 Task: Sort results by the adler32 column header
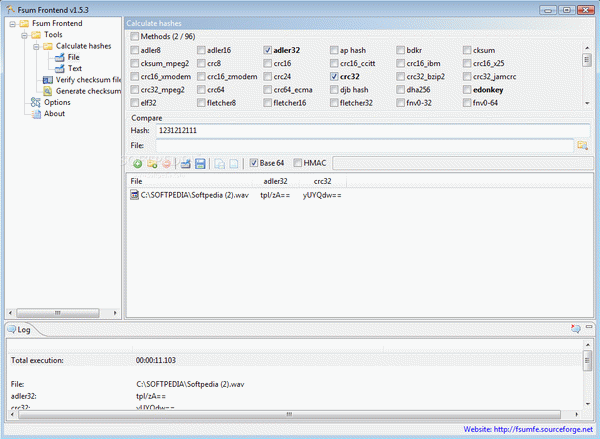tap(274, 181)
